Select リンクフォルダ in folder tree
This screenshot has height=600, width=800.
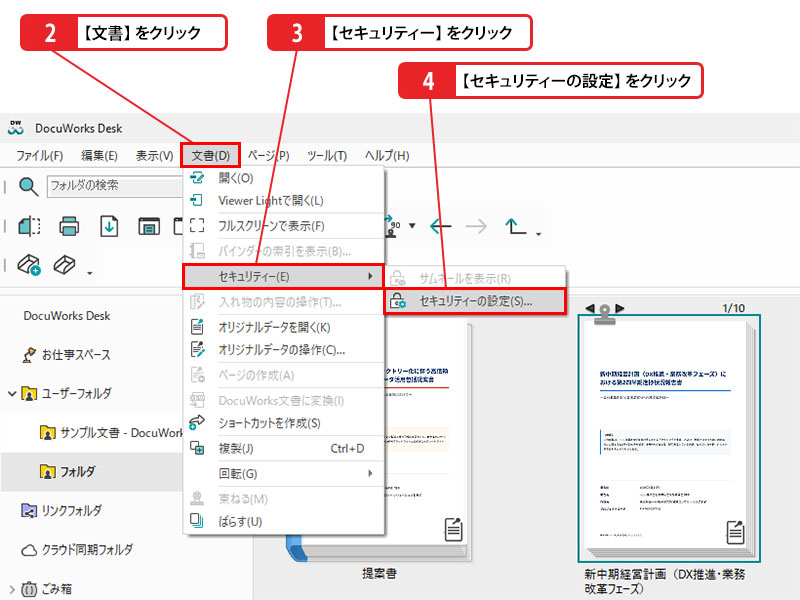[71, 510]
